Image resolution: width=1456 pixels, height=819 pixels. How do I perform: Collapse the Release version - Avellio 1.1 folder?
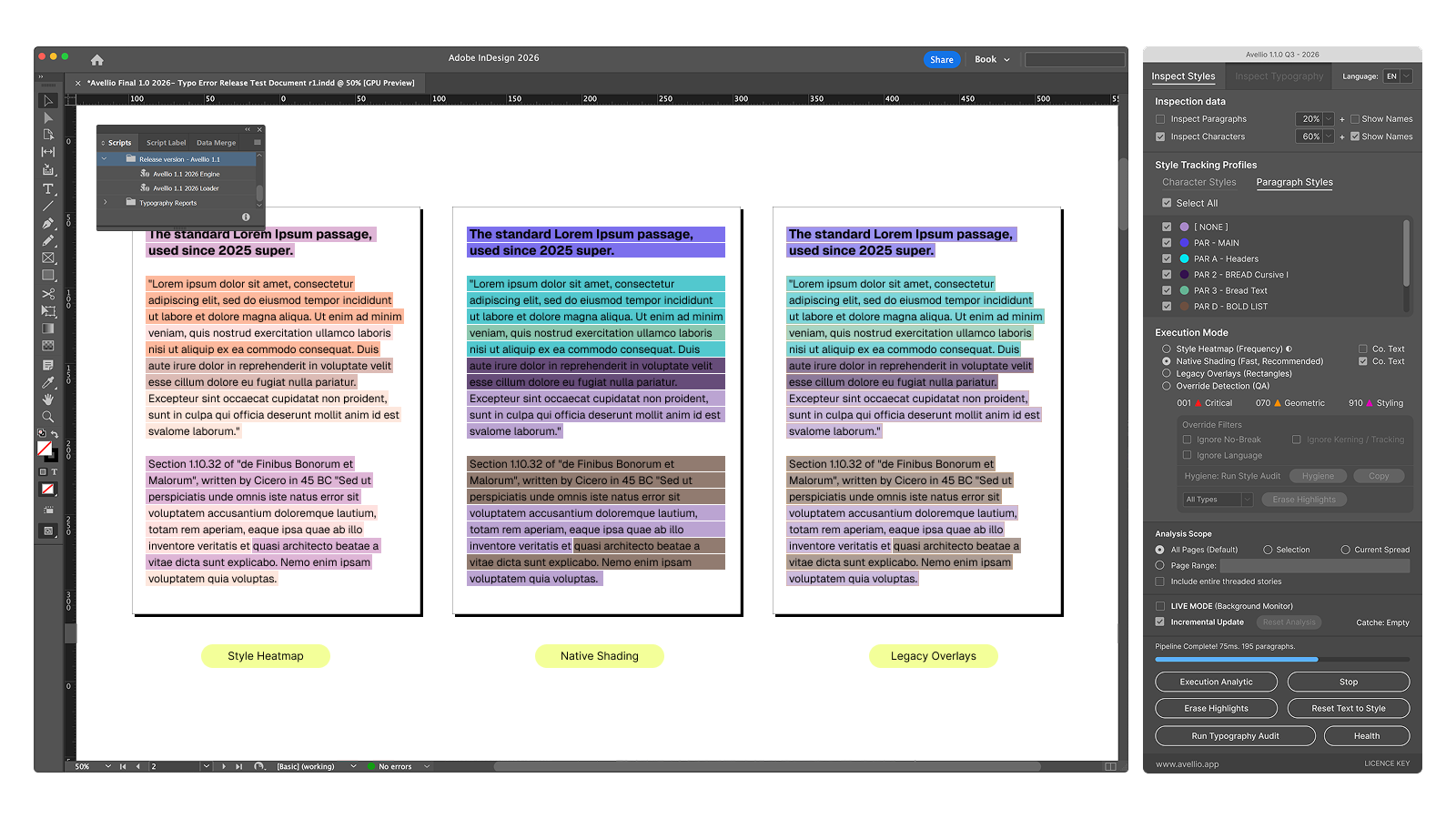click(x=105, y=159)
